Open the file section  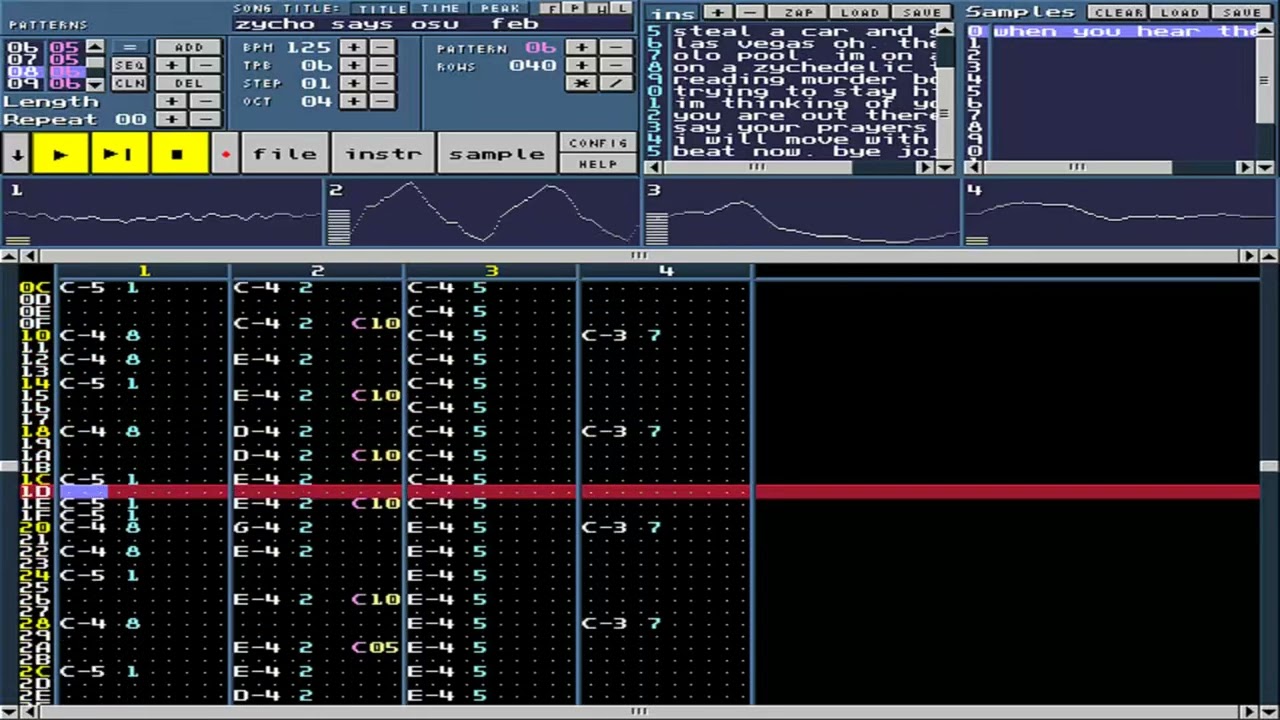coord(285,154)
